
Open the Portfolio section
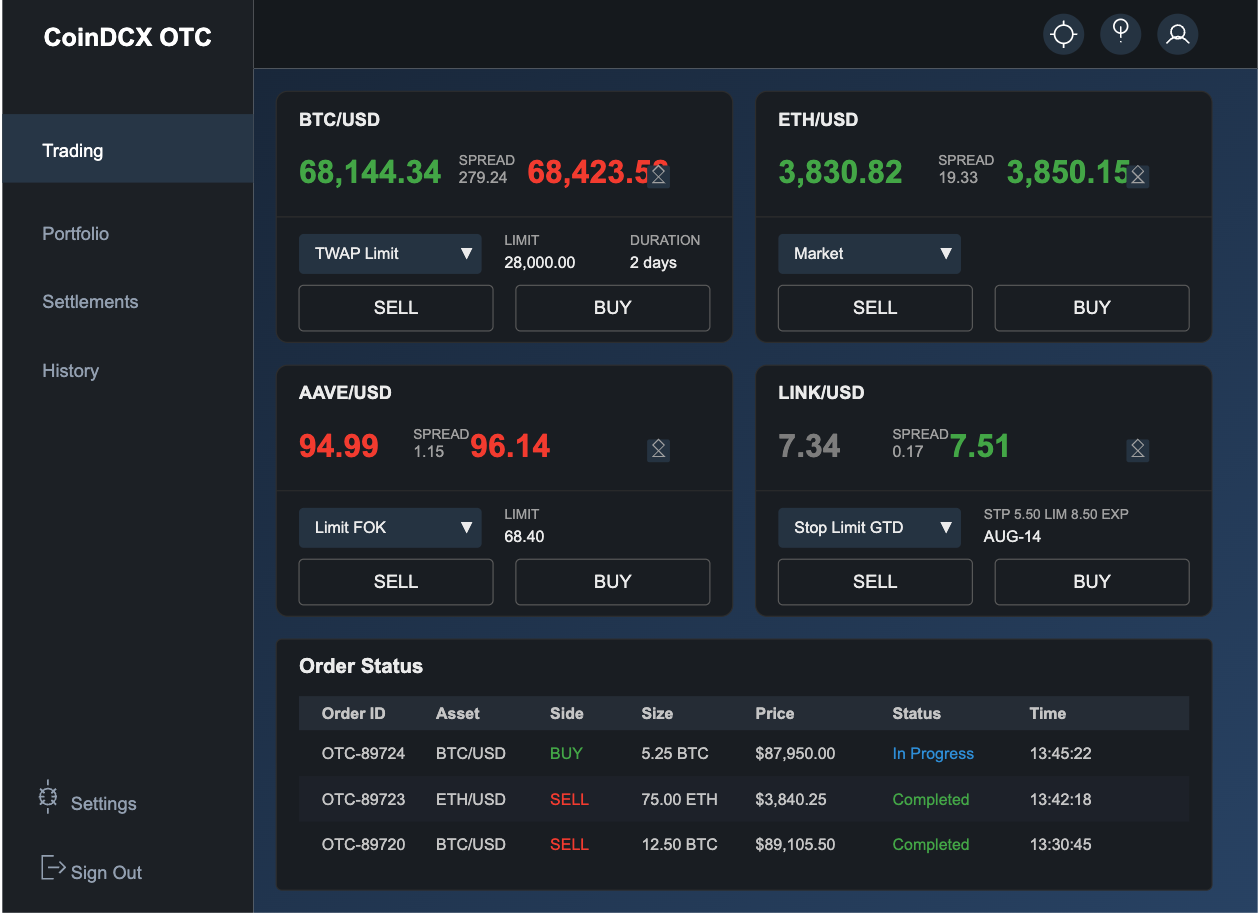point(76,234)
